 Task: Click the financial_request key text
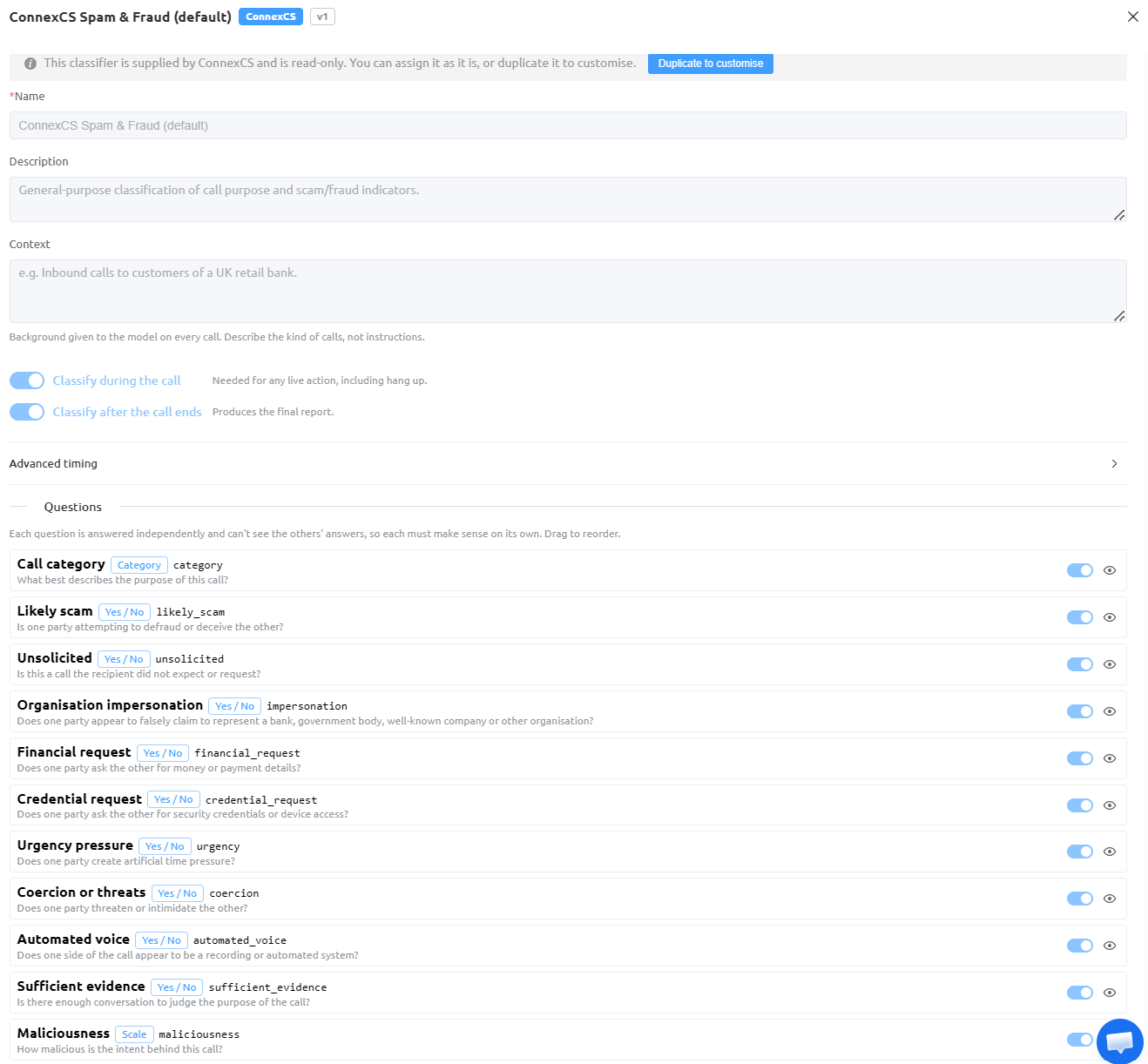coord(247,753)
